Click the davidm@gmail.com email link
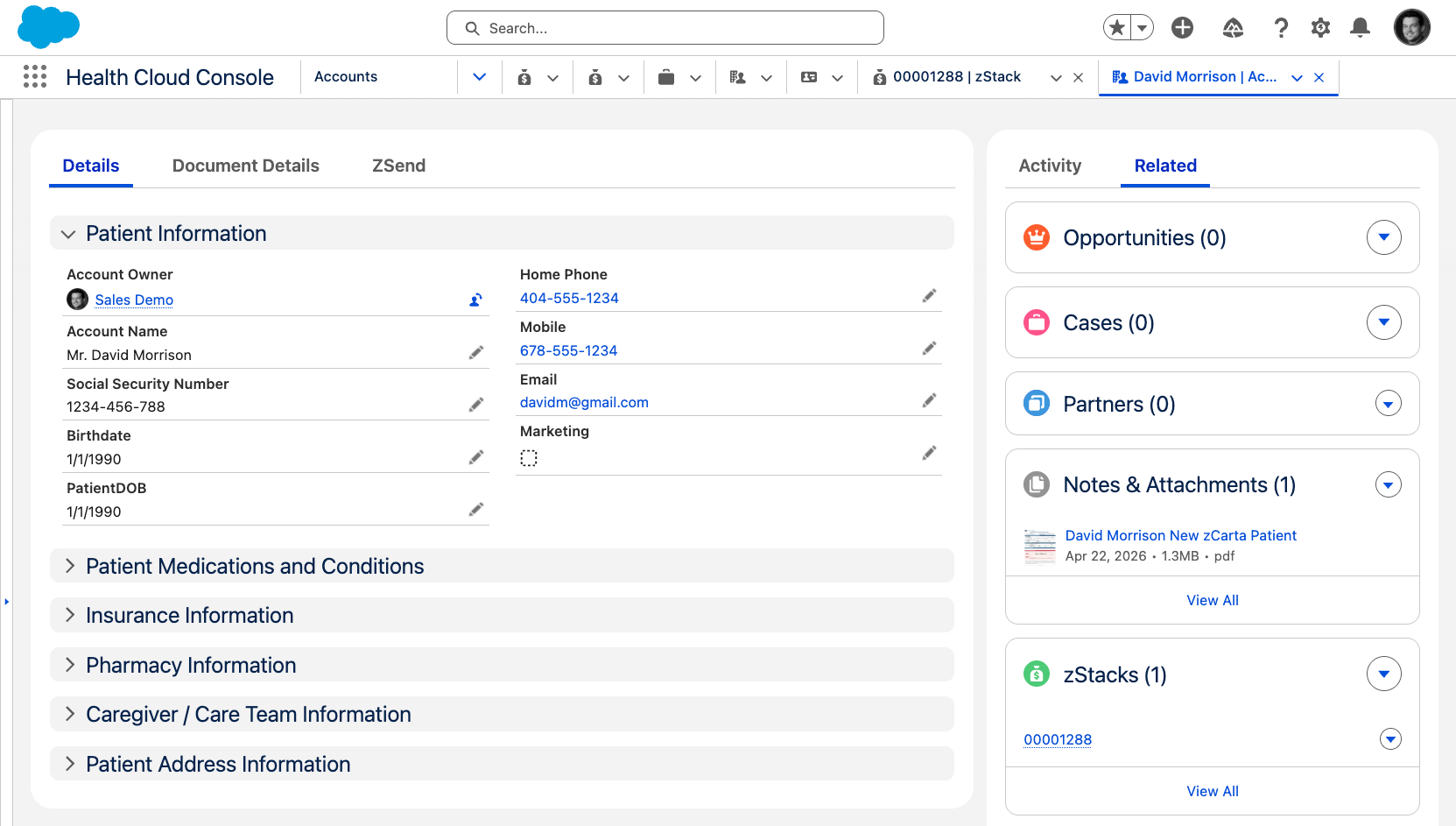1456x826 pixels. tap(584, 402)
